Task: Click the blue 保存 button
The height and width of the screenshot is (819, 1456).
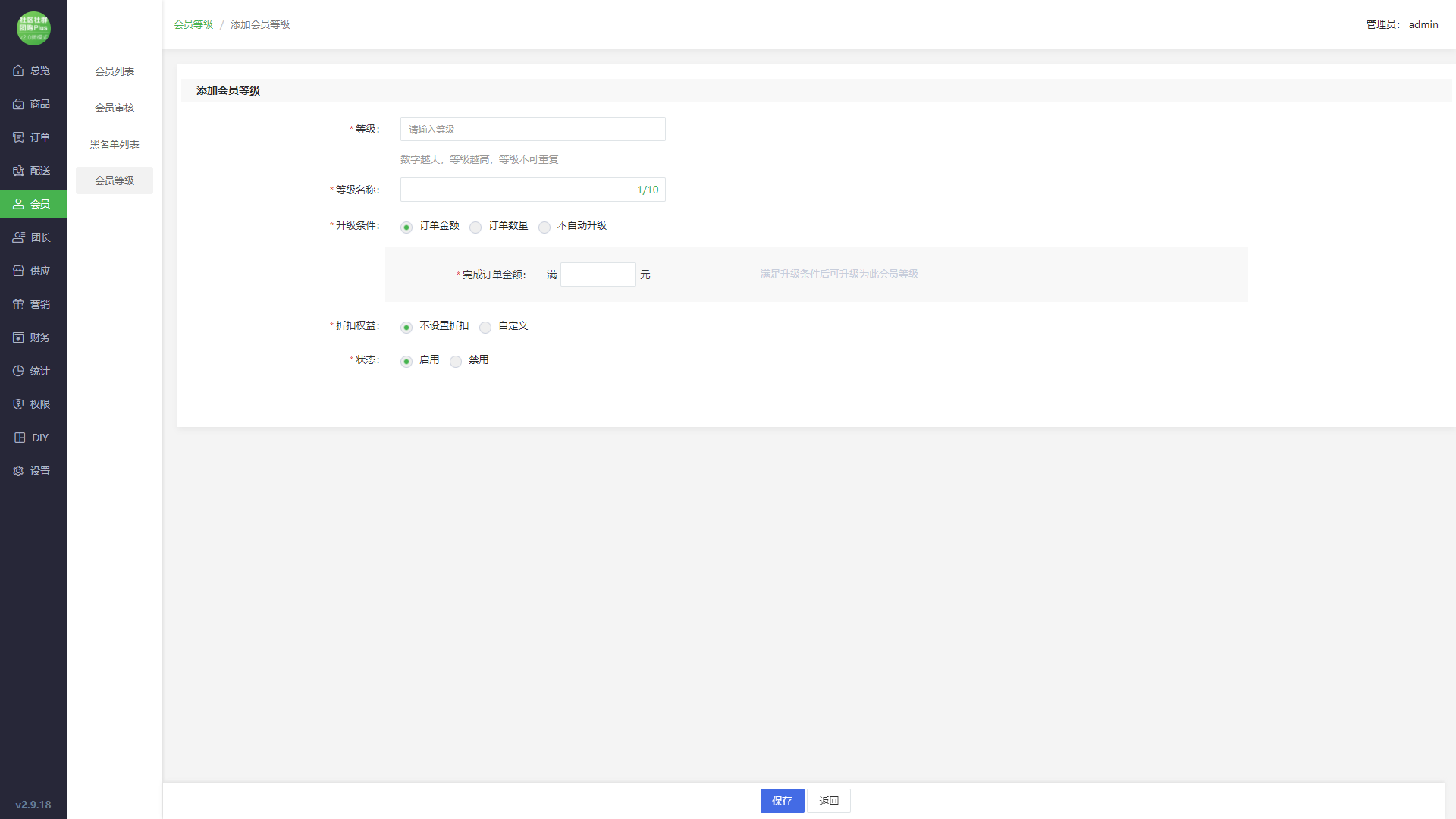Action: point(782,801)
